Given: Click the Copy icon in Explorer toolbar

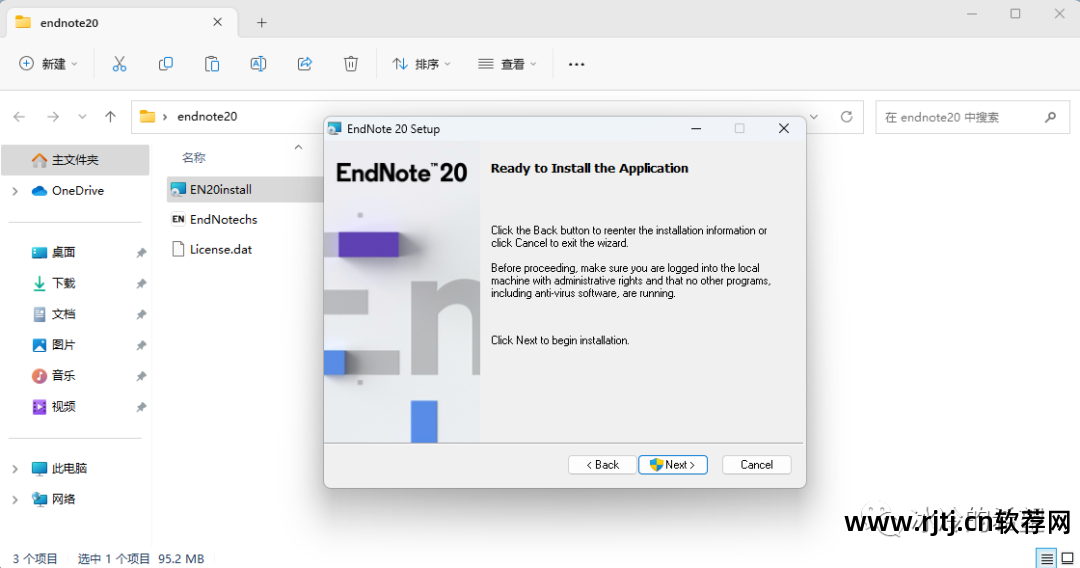Looking at the screenshot, I should (165, 64).
